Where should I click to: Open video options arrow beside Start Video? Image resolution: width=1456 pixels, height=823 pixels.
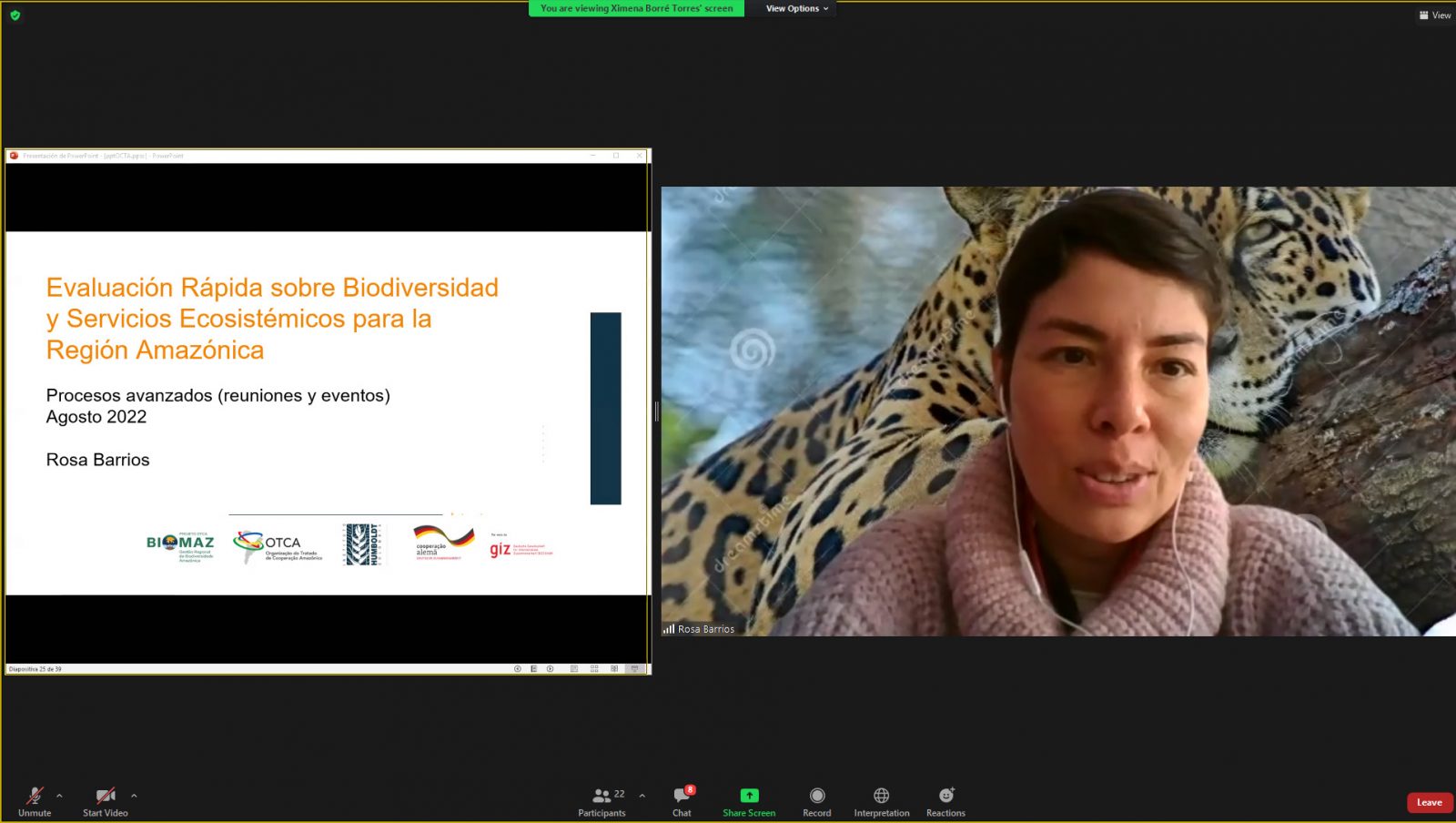click(x=134, y=795)
